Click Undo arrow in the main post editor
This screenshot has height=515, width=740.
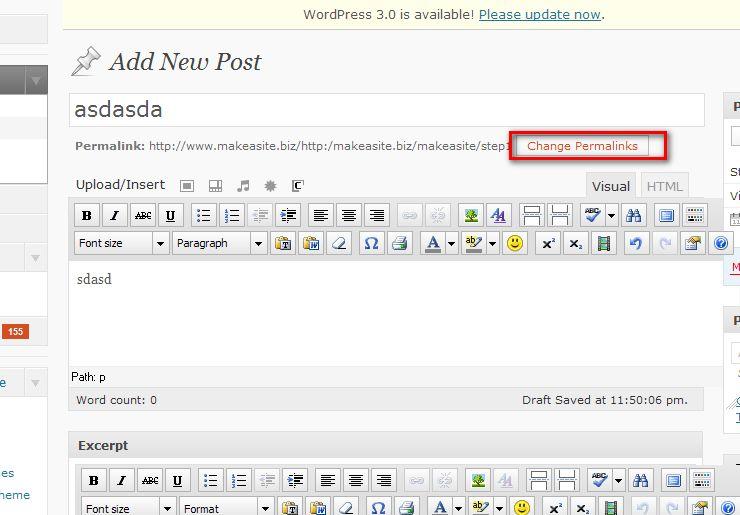[635, 243]
